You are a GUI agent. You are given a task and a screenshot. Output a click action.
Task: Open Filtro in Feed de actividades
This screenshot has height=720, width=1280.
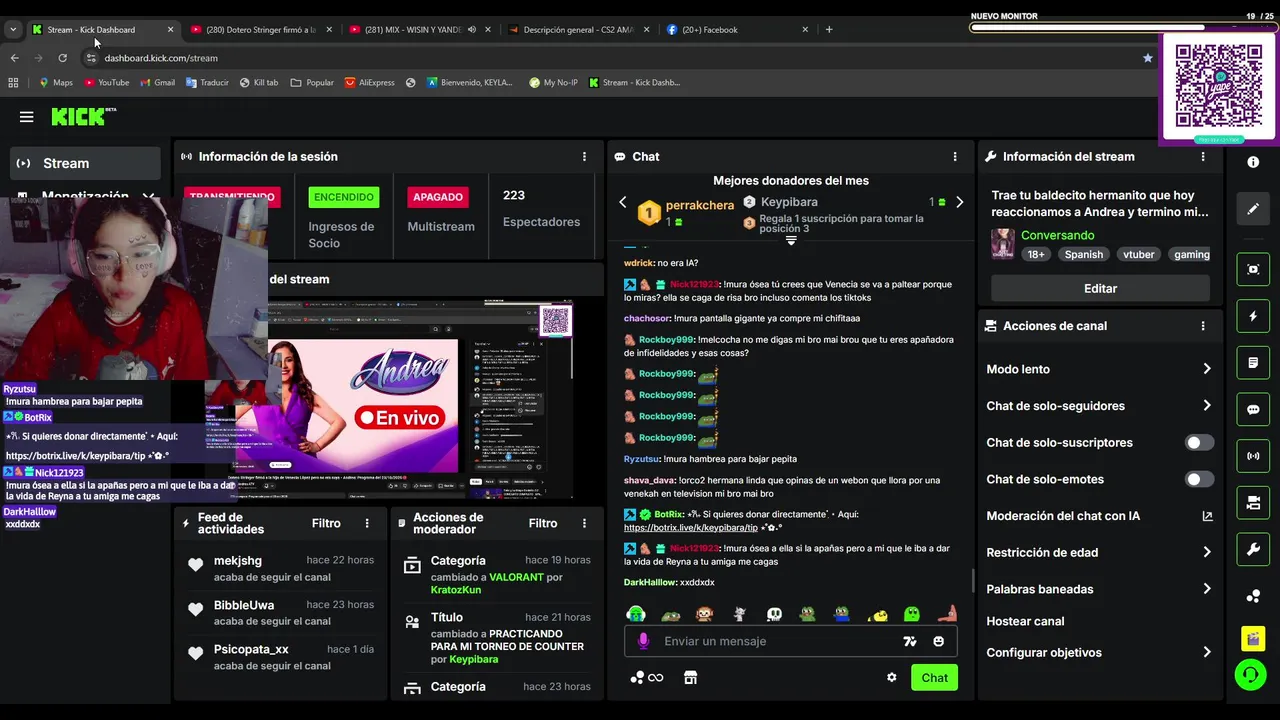(x=326, y=523)
